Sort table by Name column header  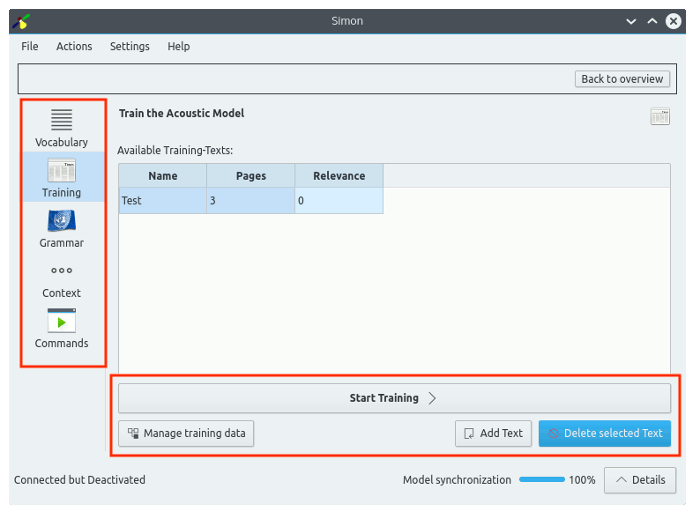[163, 176]
